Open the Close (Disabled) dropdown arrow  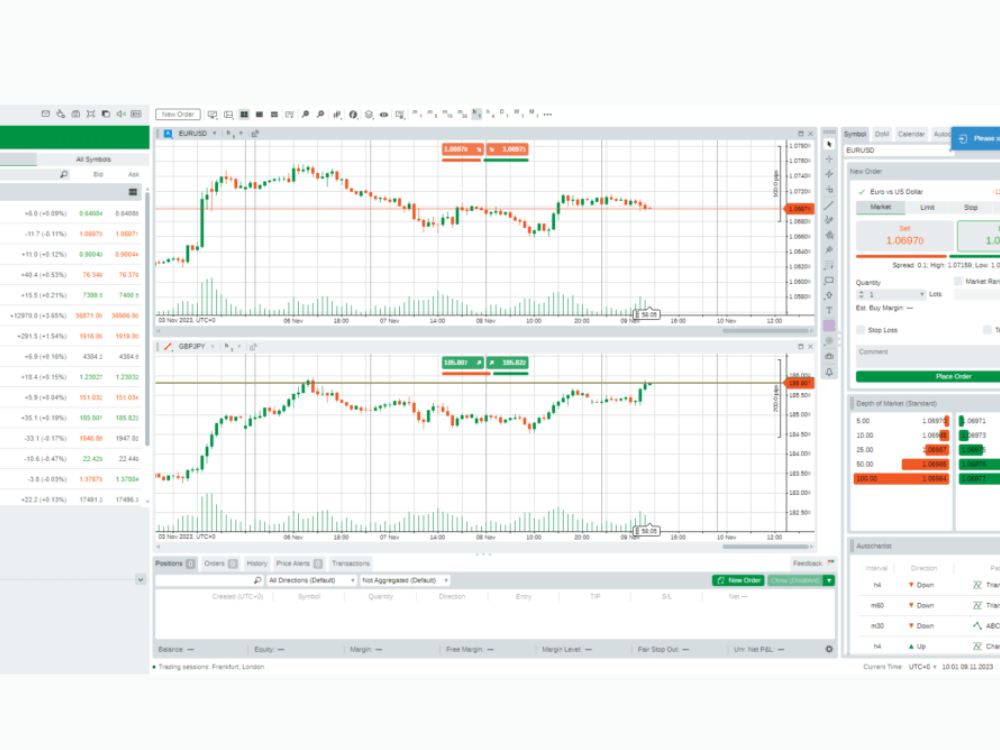(829, 580)
